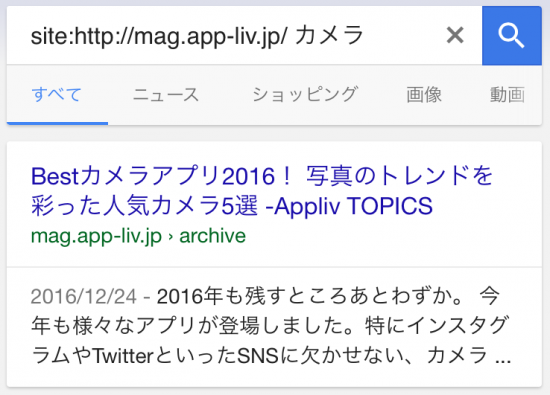The image size is (550, 395).
Task: Click the blue magnifier search button
Action: coord(512,35)
